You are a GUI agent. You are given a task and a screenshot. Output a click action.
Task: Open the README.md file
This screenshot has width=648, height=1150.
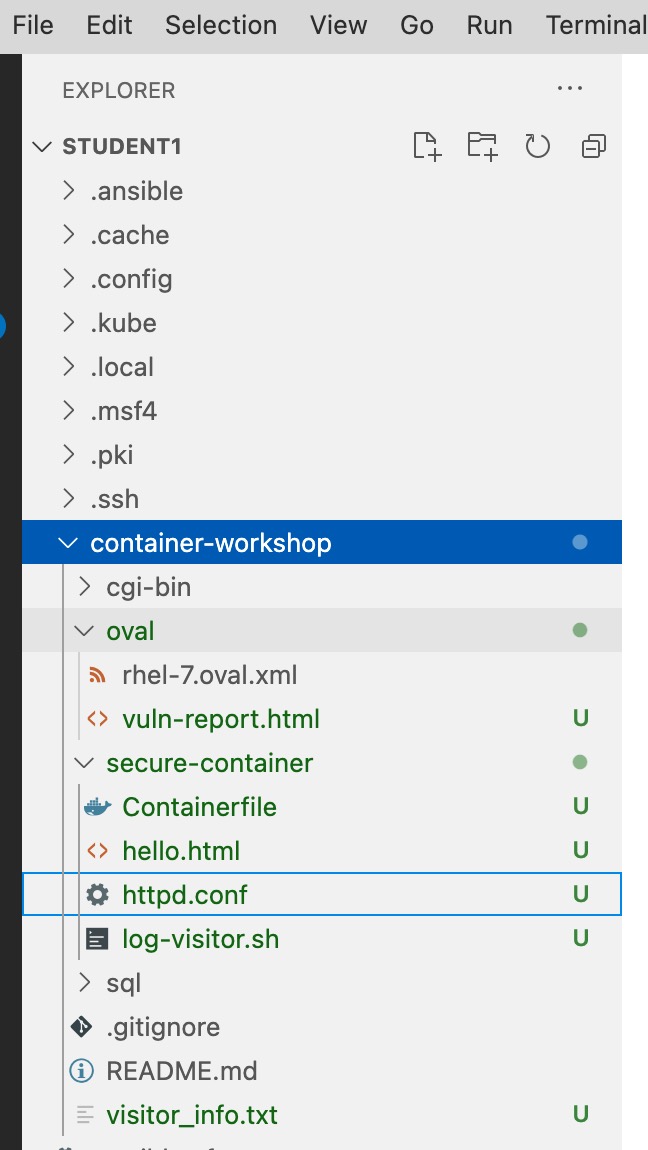click(x=181, y=1071)
